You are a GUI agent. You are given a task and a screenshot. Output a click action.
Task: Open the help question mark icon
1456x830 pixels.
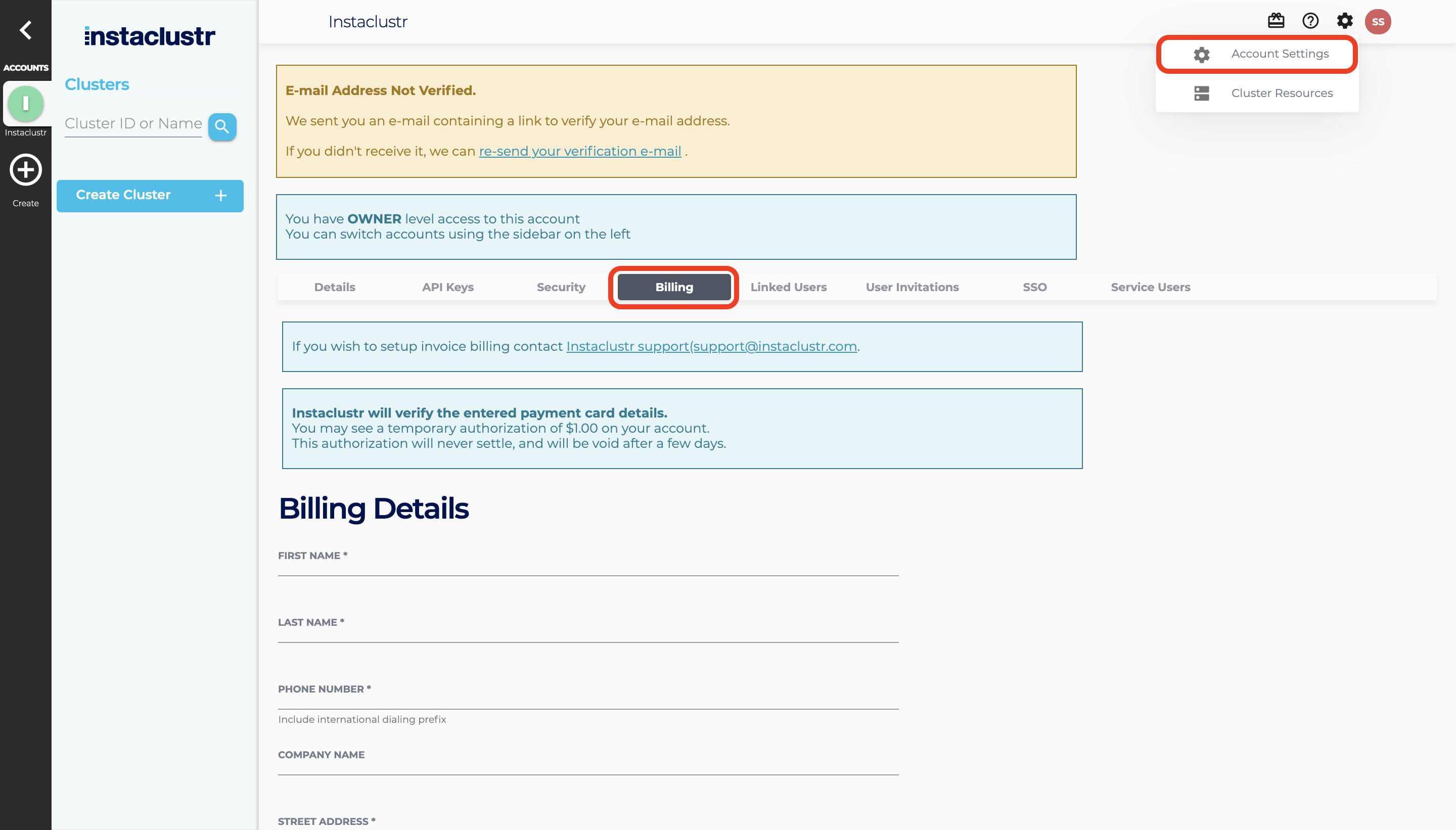click(1310, 21)
